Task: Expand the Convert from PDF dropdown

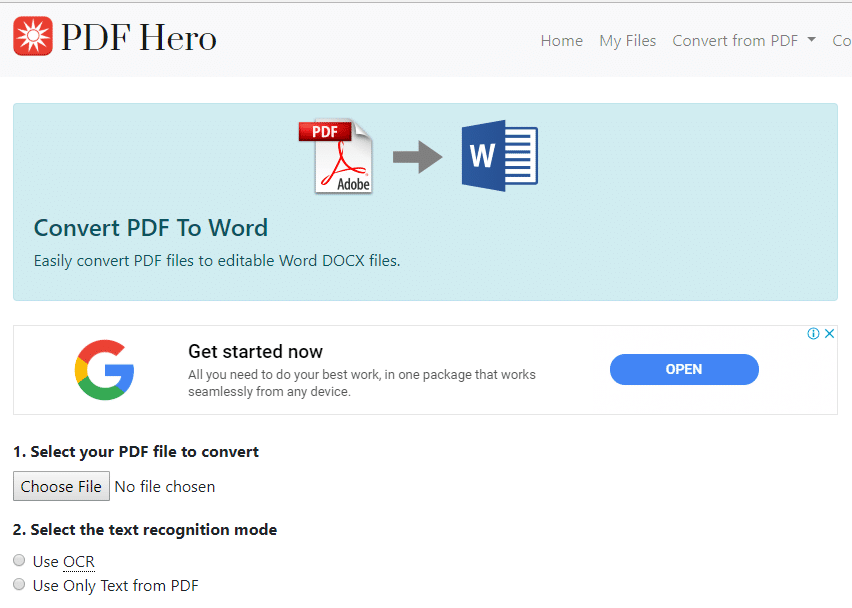Action: click(744, 41)
